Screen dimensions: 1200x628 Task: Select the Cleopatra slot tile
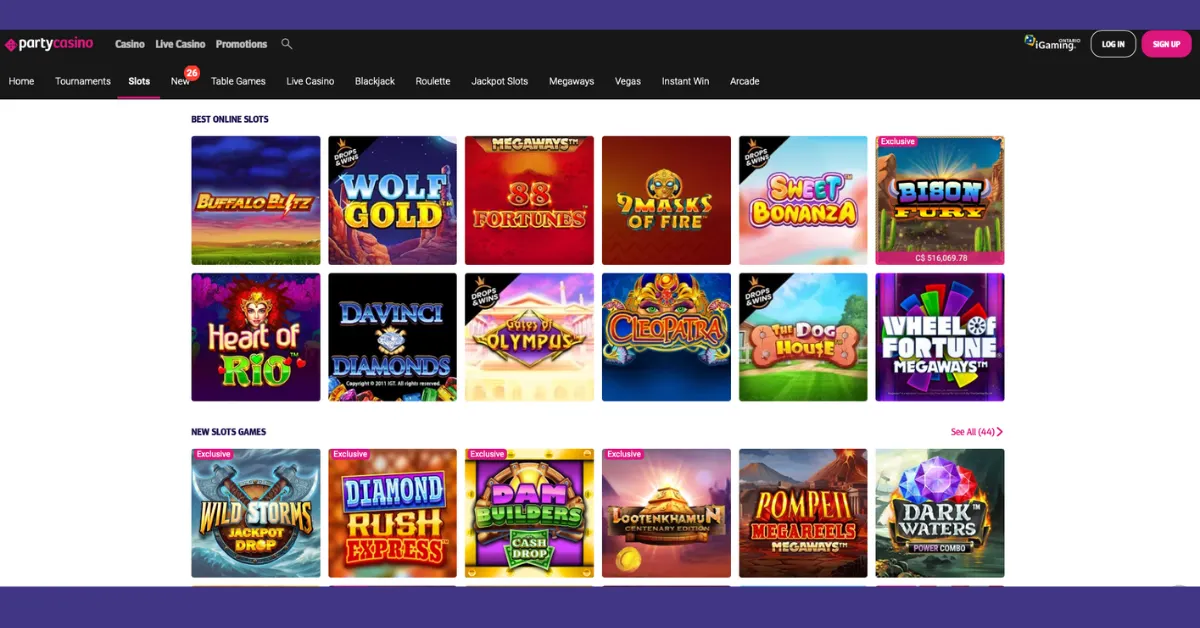click(666, 337)
